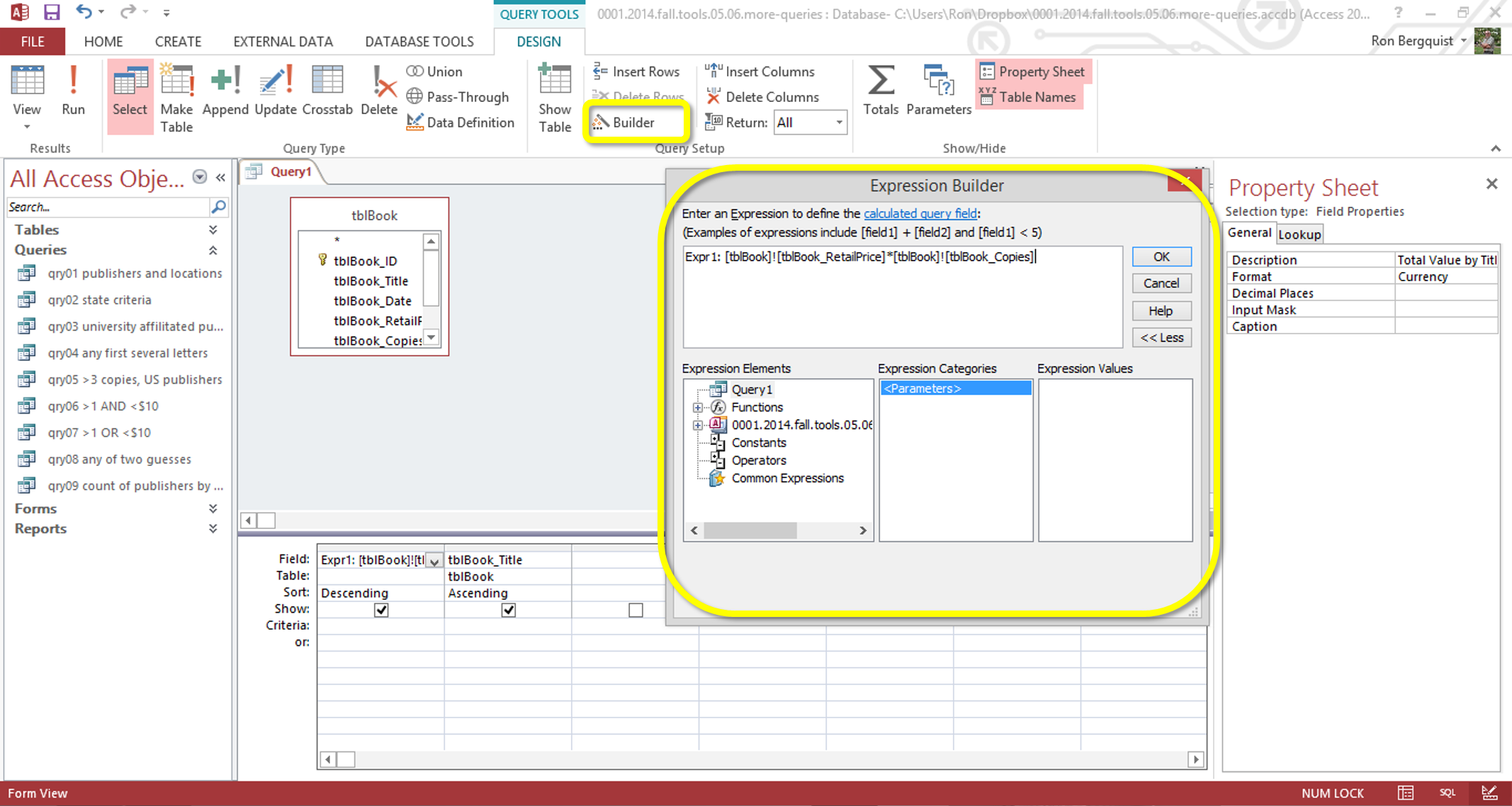Uncheck Show box for Expr1 column
The height and width of the screenshot is (806, 1512).
[381, 610]
